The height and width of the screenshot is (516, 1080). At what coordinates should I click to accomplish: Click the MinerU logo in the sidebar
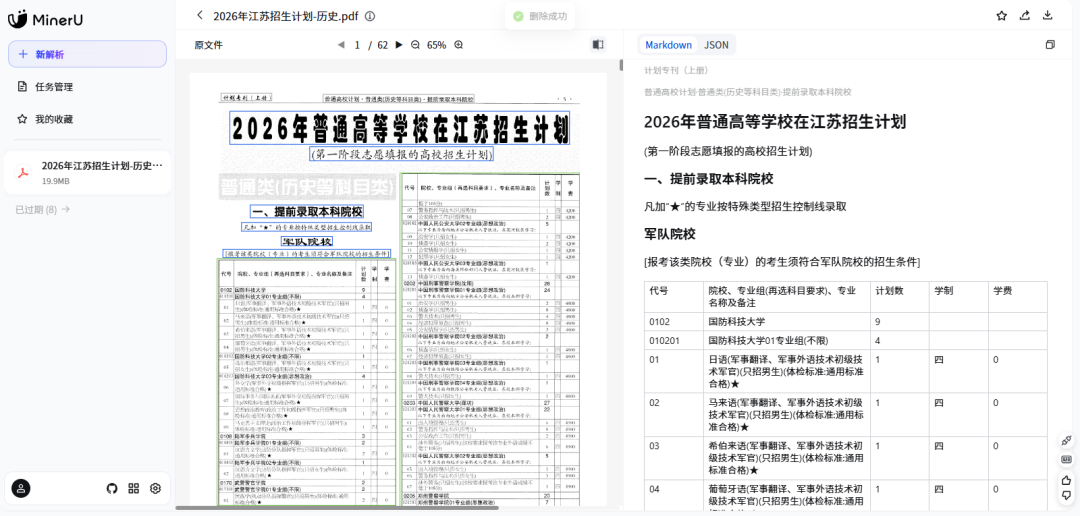tap(45, 19)
